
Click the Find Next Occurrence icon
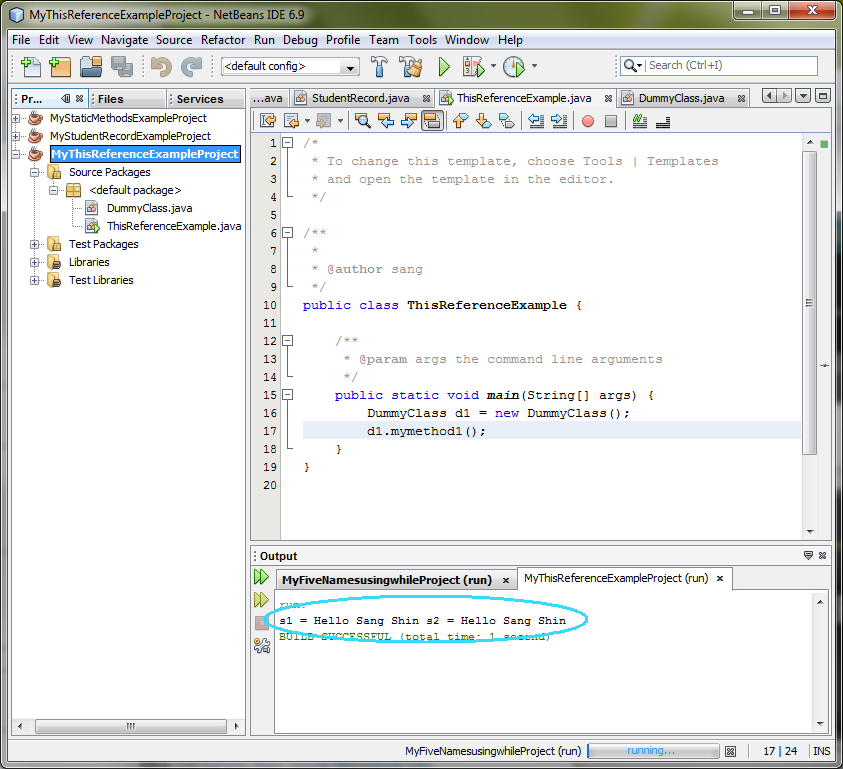pos(409,121)
